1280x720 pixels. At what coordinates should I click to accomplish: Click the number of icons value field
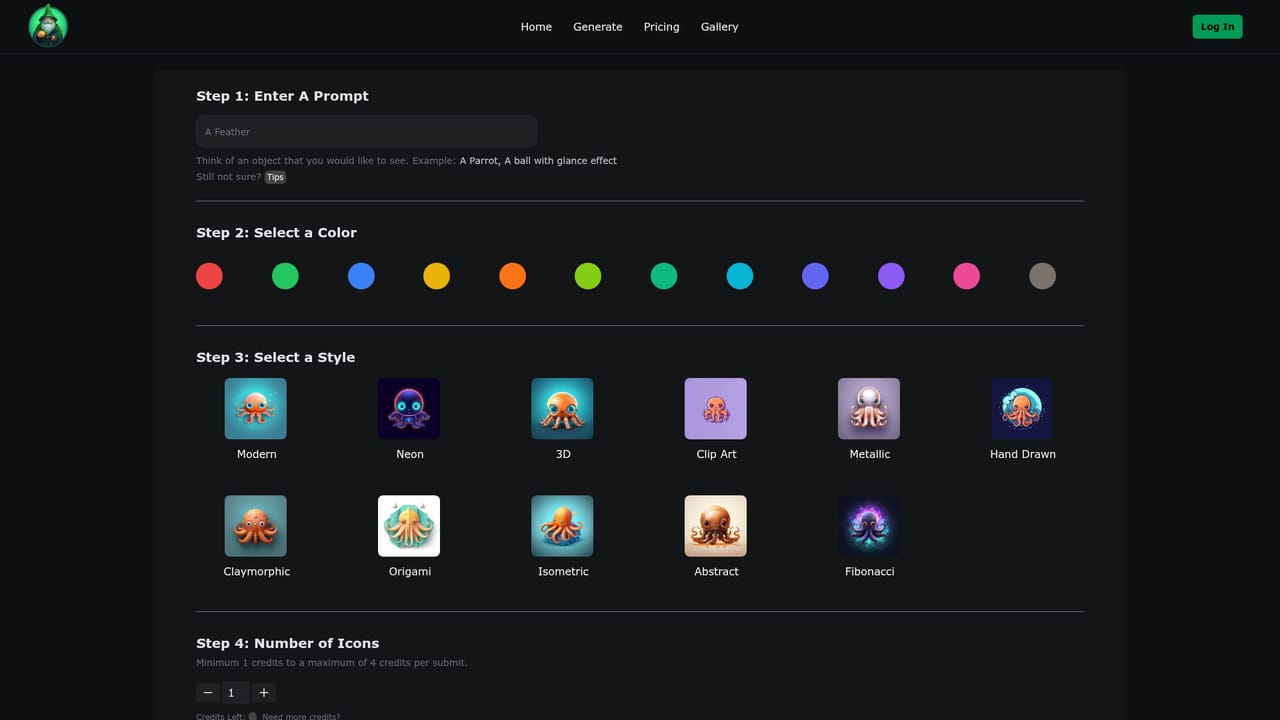point(236,692)
